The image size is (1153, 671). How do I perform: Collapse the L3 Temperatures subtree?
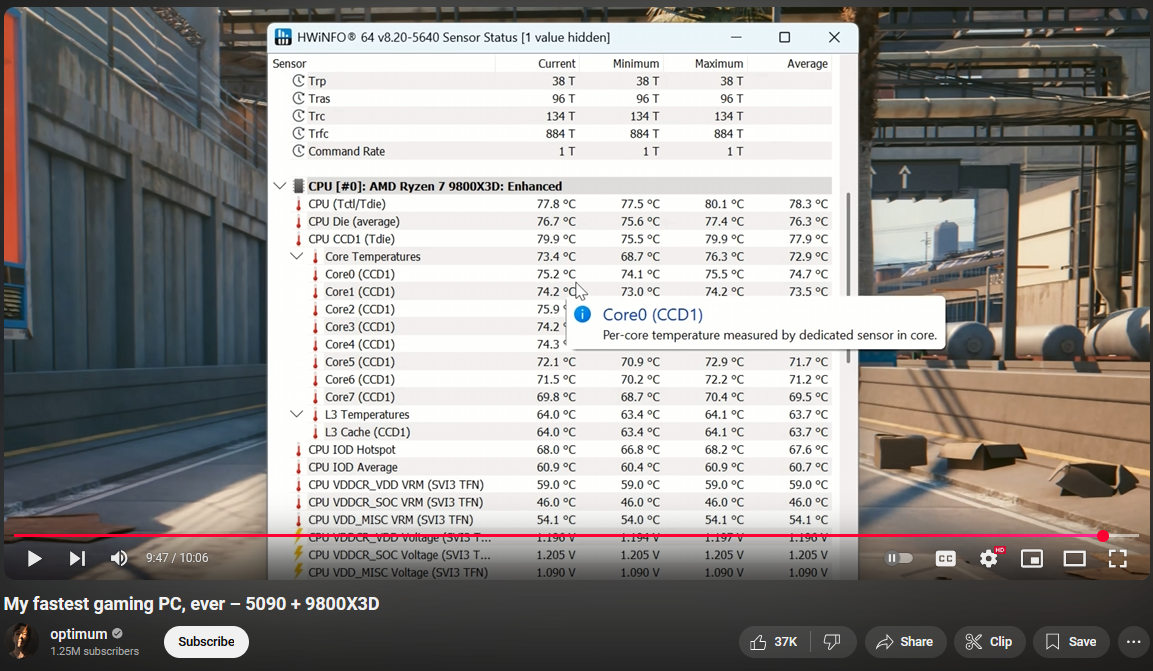pos(296,415)
